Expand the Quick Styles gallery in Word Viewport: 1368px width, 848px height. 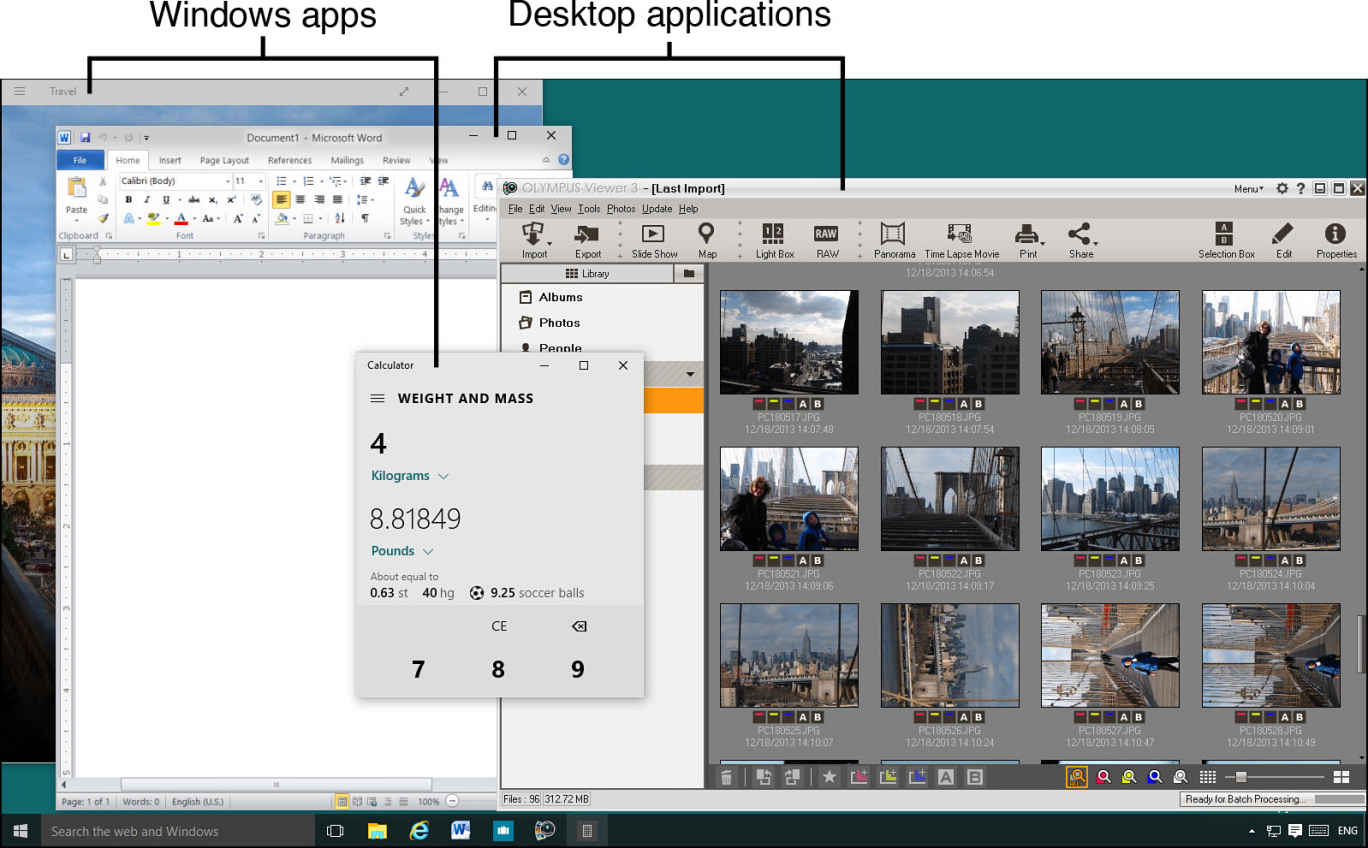pyautogui.click(x=414, y=200)
